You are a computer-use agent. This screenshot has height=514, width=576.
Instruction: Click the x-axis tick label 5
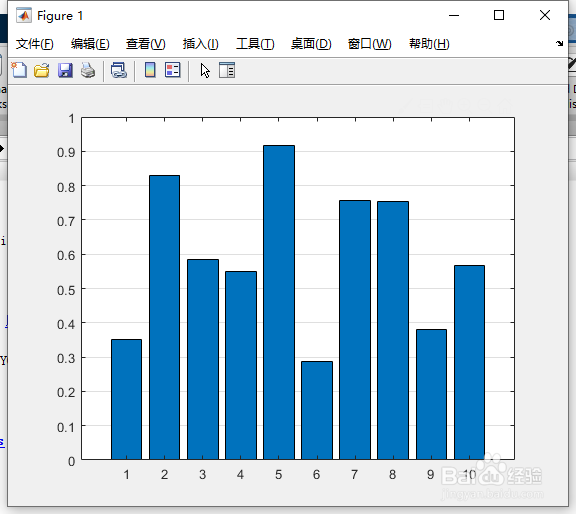point(278,475)
